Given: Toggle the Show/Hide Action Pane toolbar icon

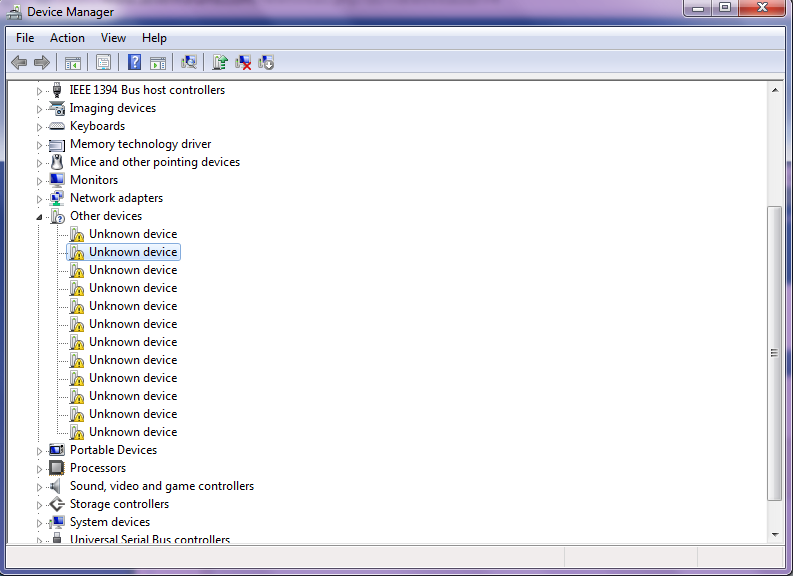Looking at the screenshot, I should pyautogui.click(x=158, y=63).
